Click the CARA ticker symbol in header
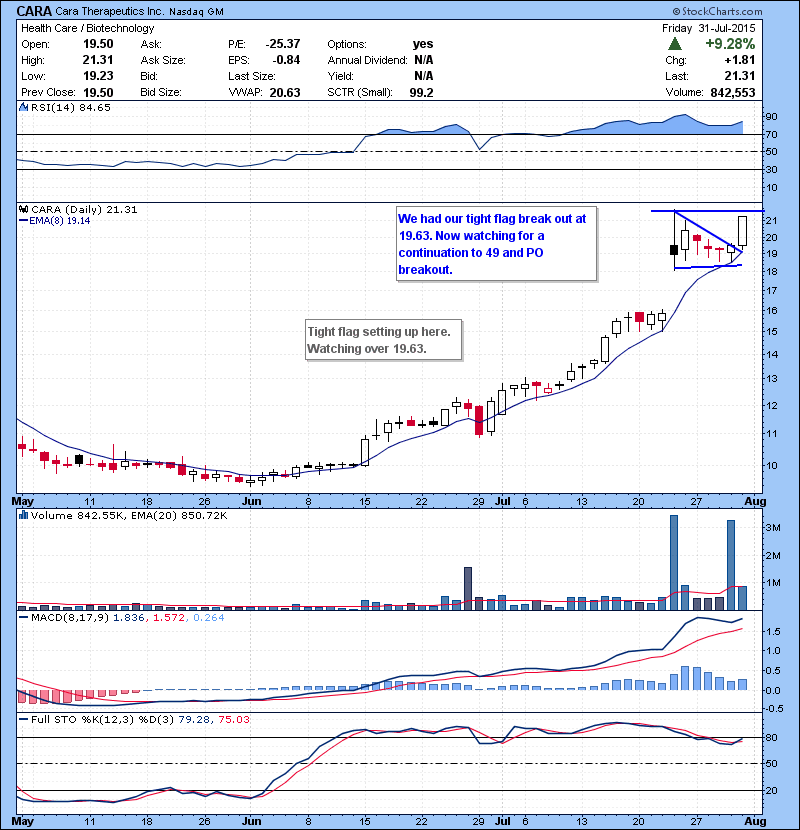Image resolution: width=800 pixels, height=830 pixels. 34,11
